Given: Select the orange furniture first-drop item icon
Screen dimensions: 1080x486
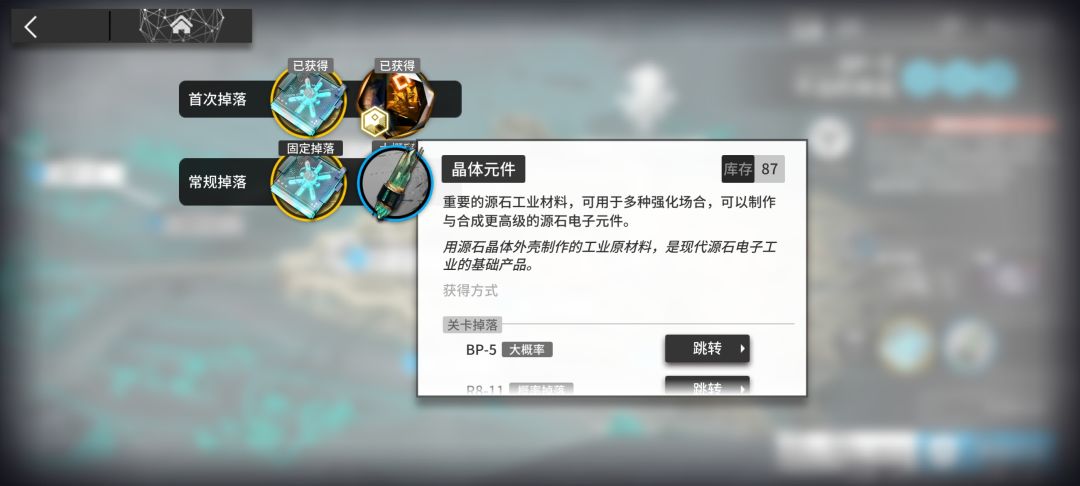Looking at the screenshot, I should (x=395, y=100).
